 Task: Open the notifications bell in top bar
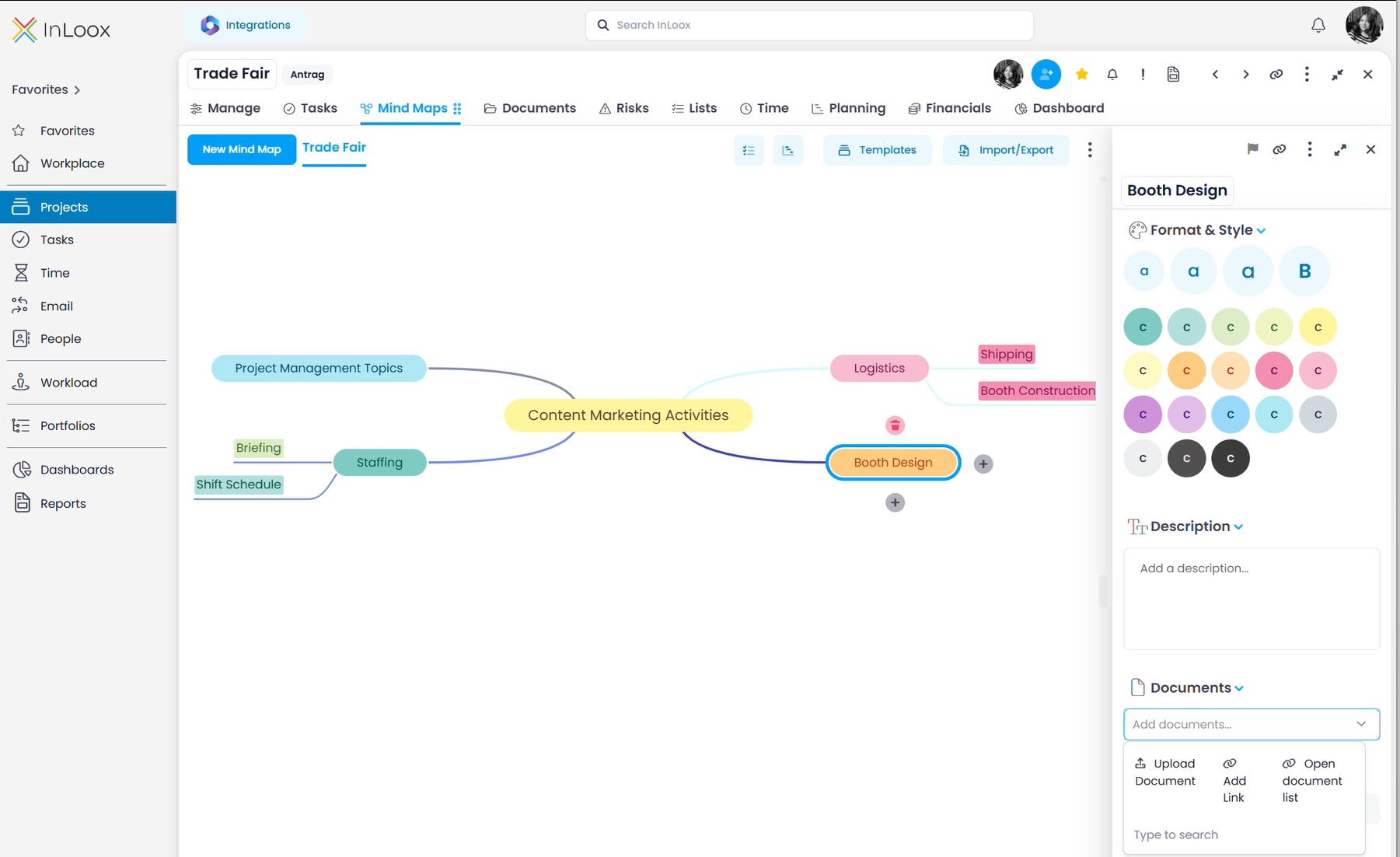(1318, 25)
